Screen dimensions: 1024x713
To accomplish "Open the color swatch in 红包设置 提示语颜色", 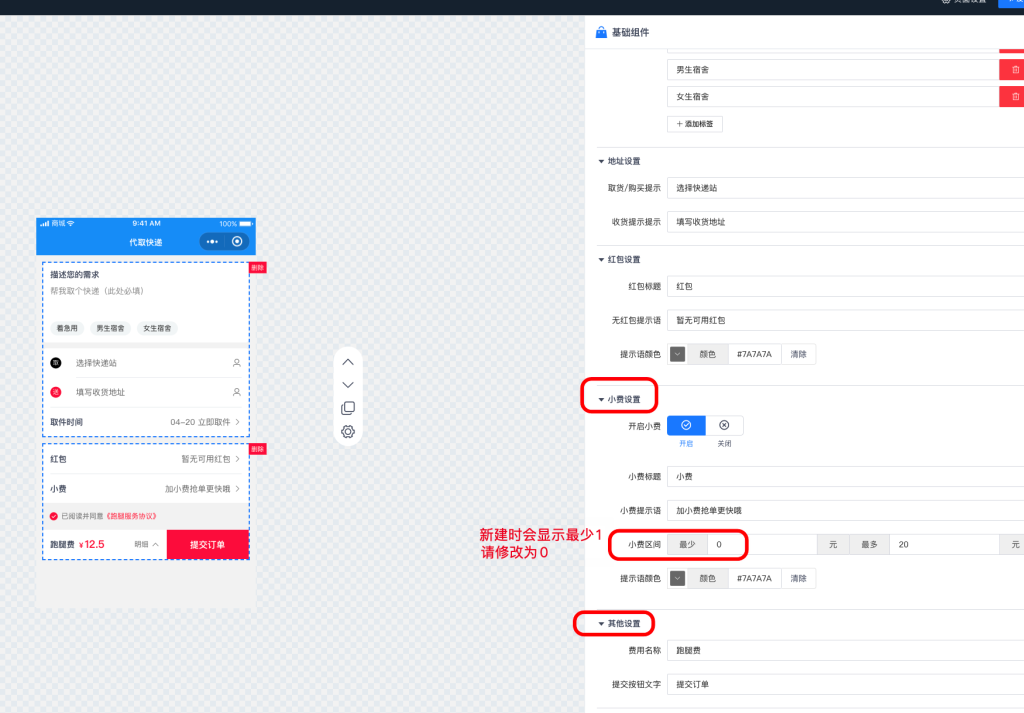I will [677, 354].
